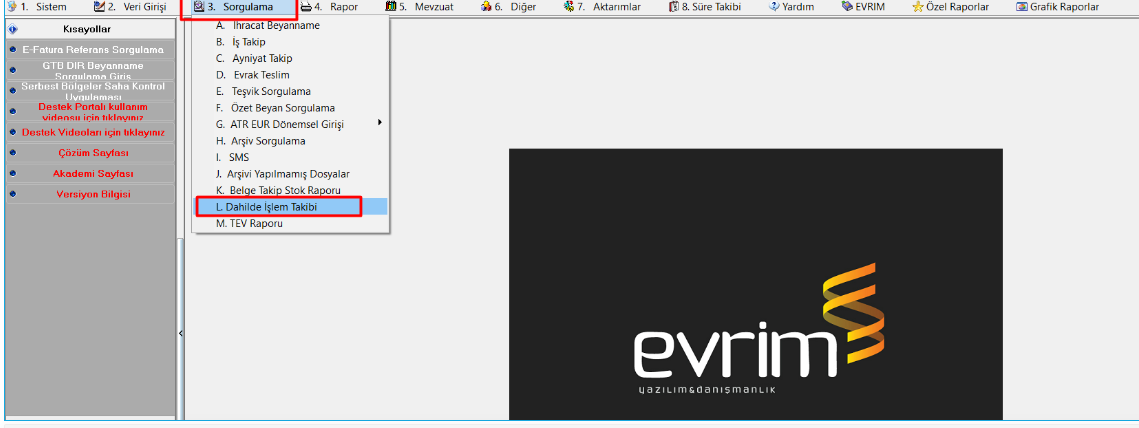Click the Rapor printer icon

click(306, 7)
